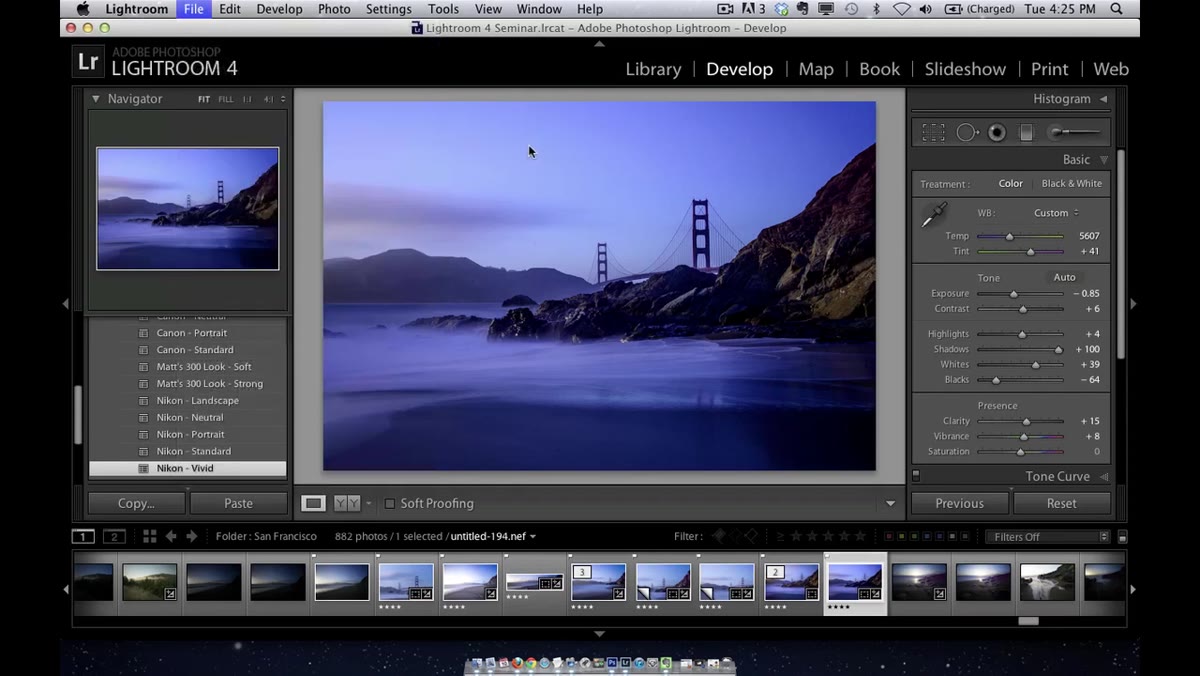This screenshot has width=1200, height=676.
Task: Select the Adjustment Brush tool
Action: 1075,132
